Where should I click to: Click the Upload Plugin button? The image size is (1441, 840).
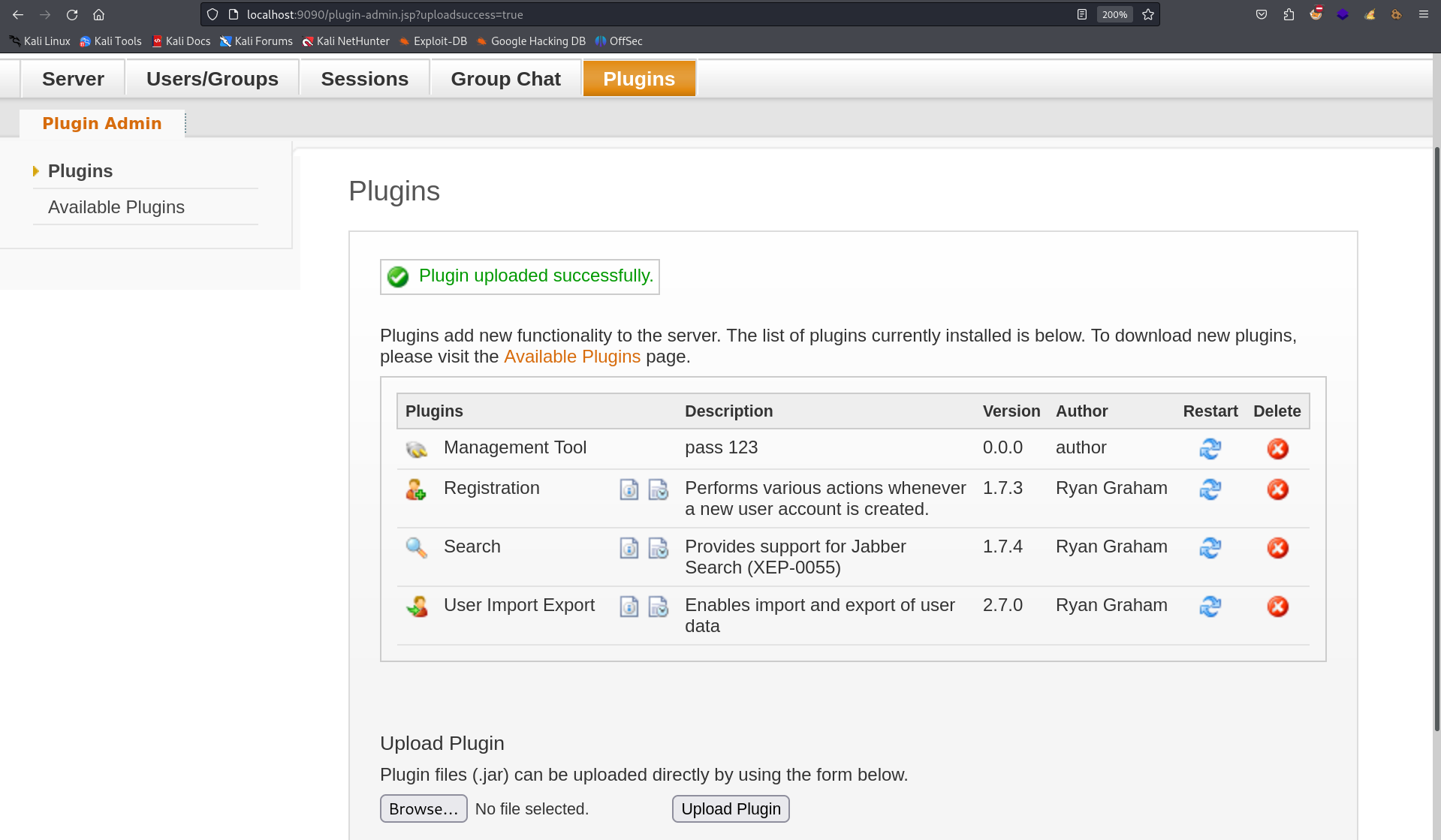(x=731, y=809)
